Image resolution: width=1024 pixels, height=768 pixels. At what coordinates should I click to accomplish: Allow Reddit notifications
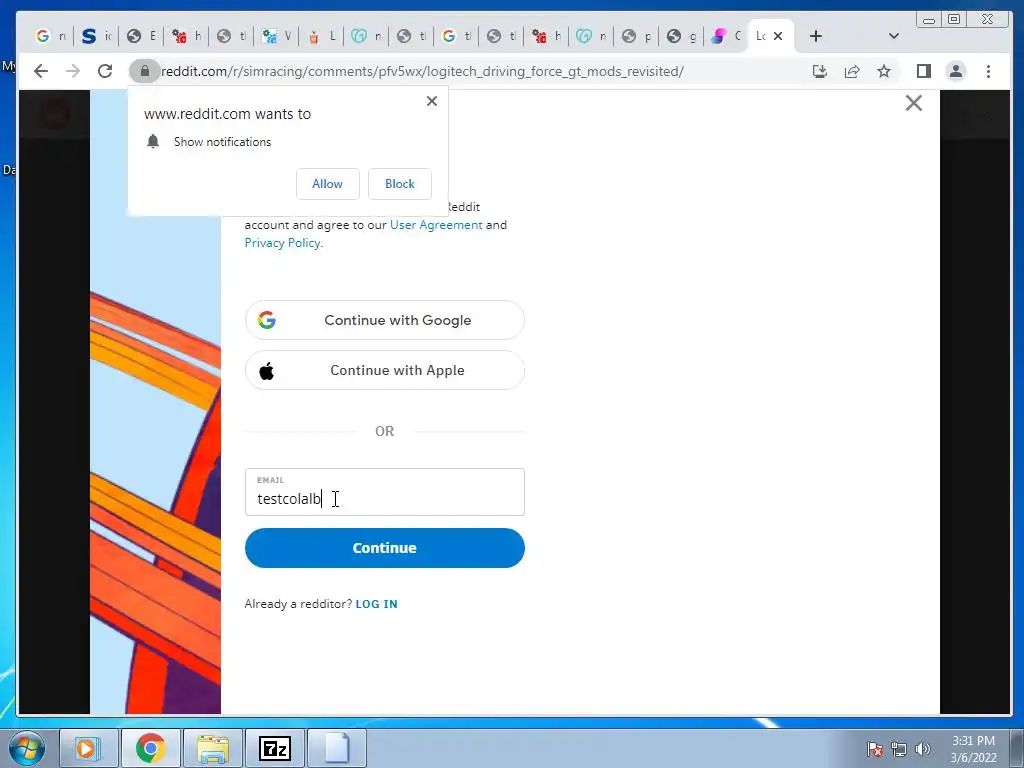pyautogui.click(x=327, y=184)
